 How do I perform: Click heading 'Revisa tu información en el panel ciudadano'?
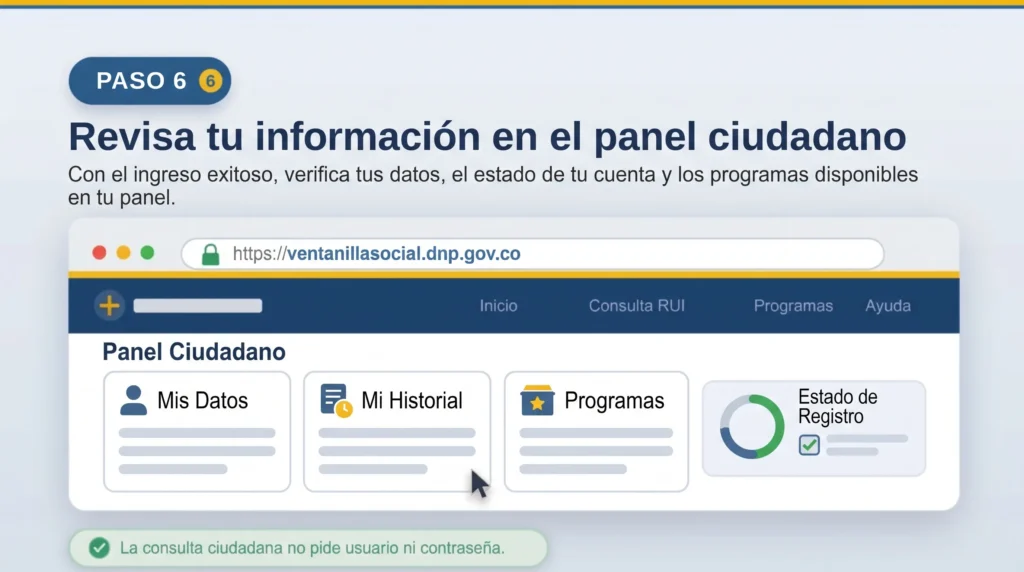[487, 136]
